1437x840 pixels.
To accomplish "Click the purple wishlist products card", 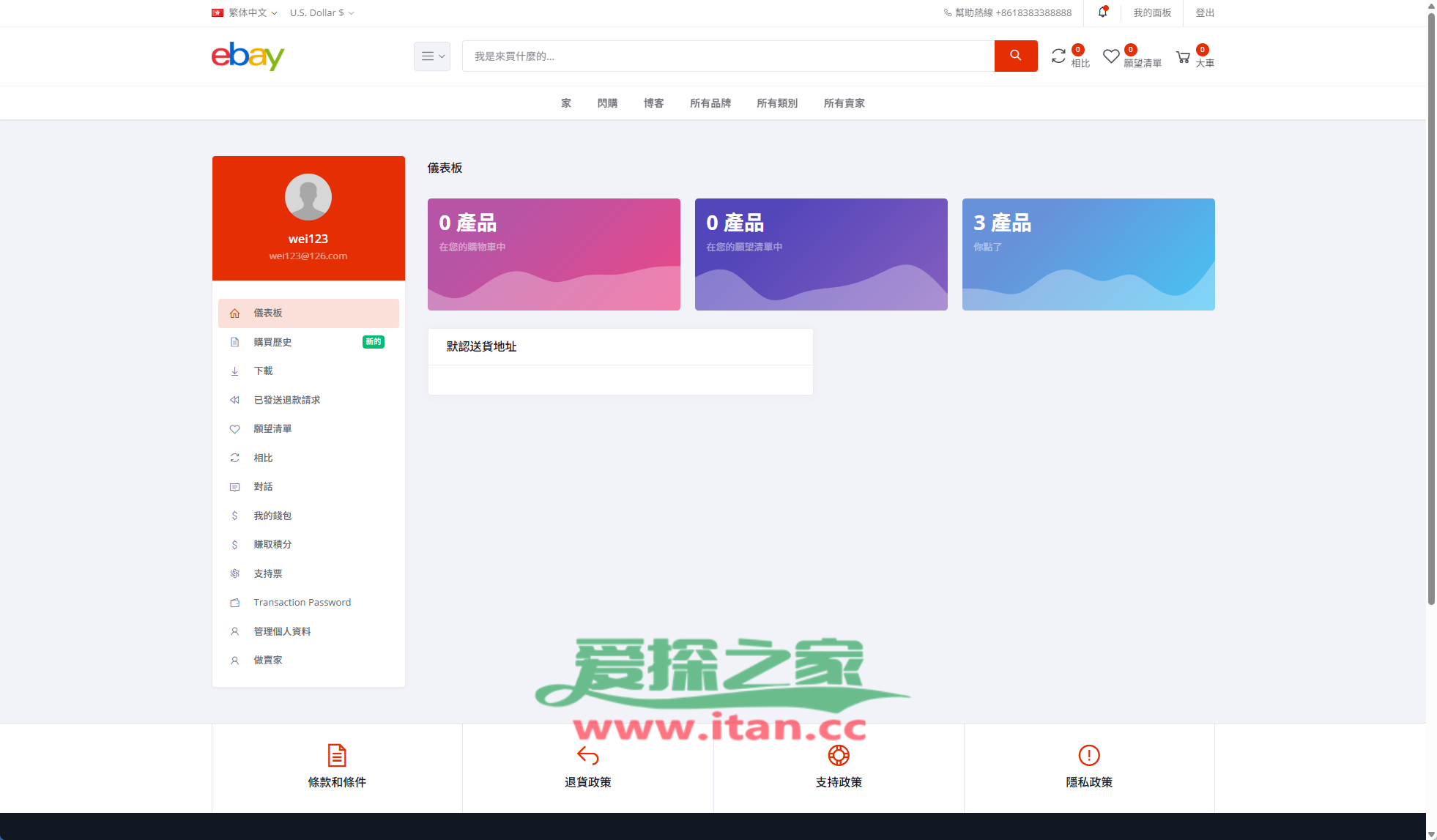I will 821,254.
